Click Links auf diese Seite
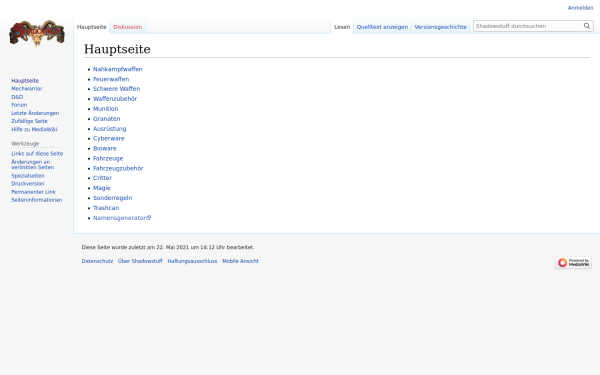 tap(37, 153)
